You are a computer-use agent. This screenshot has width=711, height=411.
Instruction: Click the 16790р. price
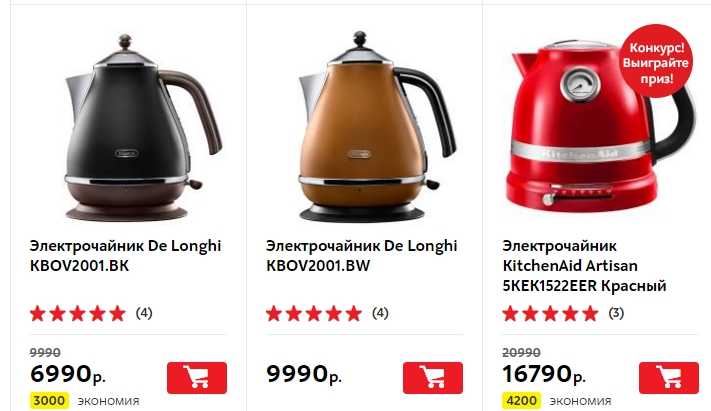[544, 374]
